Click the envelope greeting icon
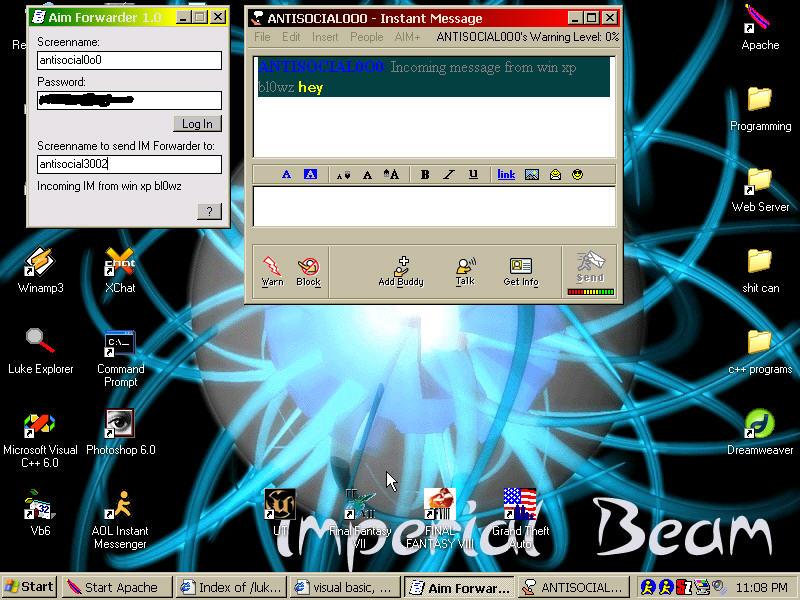Screen dimensions: 800x600 (x=555, y=174)
